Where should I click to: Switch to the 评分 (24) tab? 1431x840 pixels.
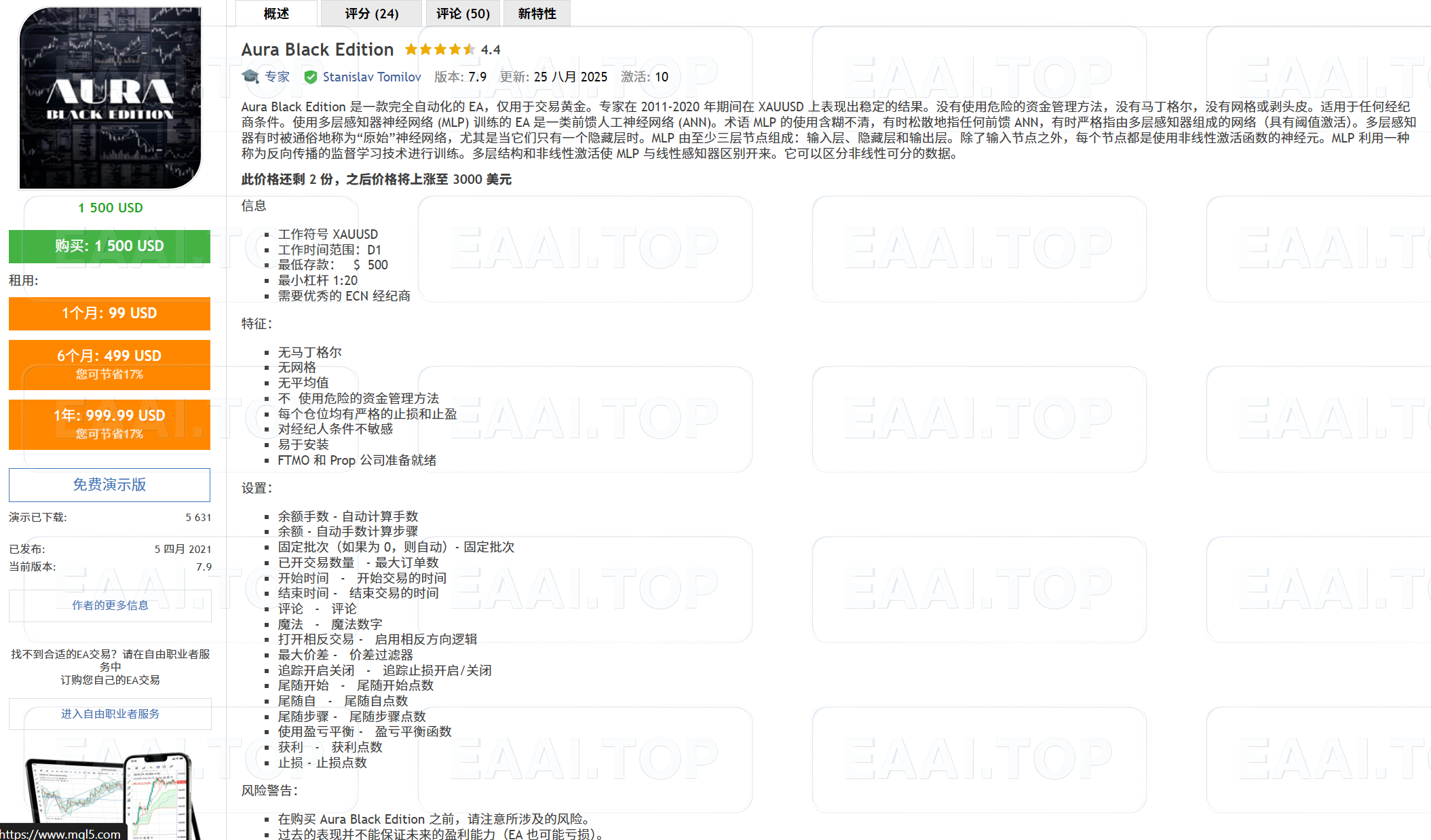pos(371,14)
